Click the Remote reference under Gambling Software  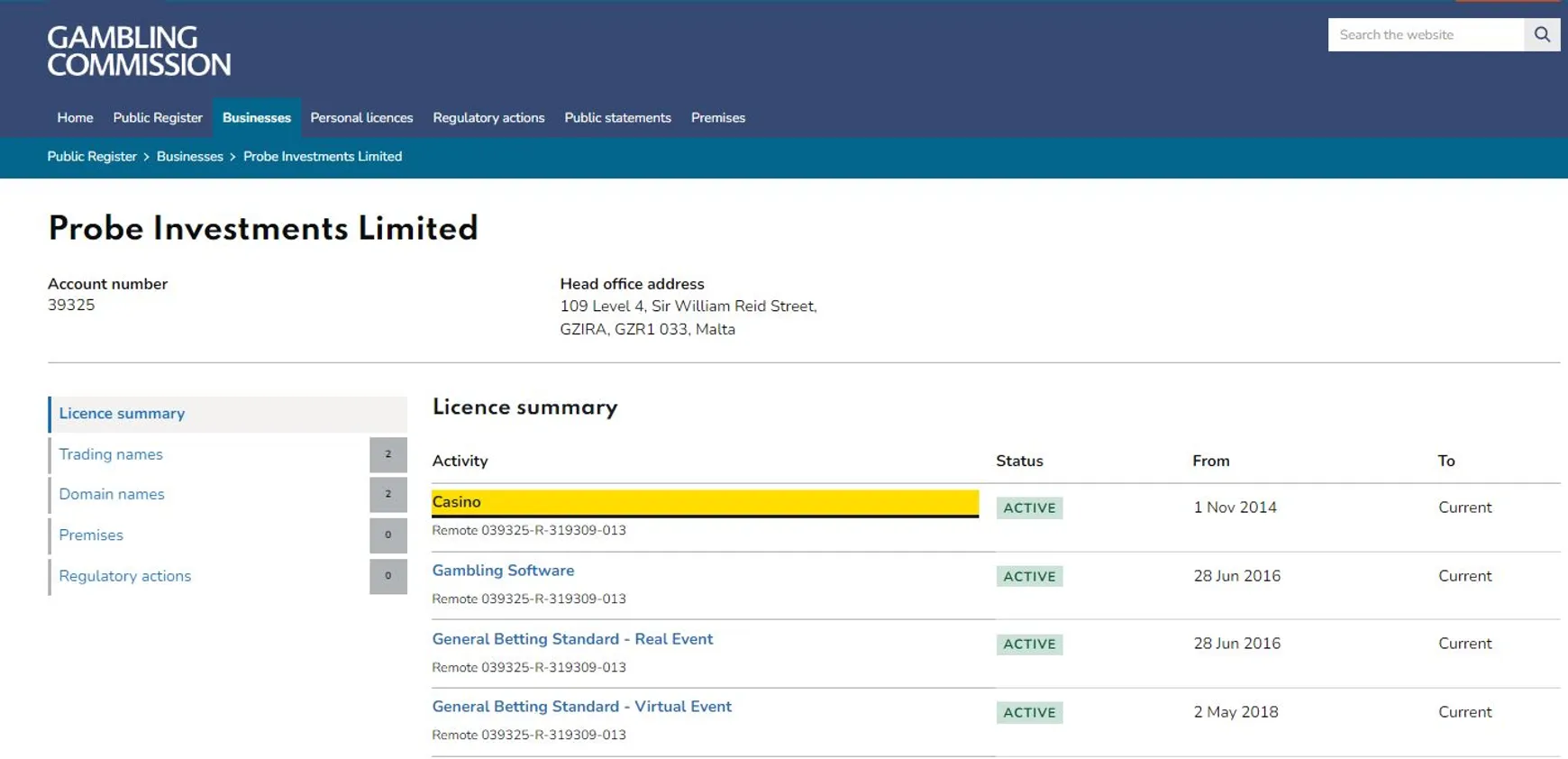(529, 599)
